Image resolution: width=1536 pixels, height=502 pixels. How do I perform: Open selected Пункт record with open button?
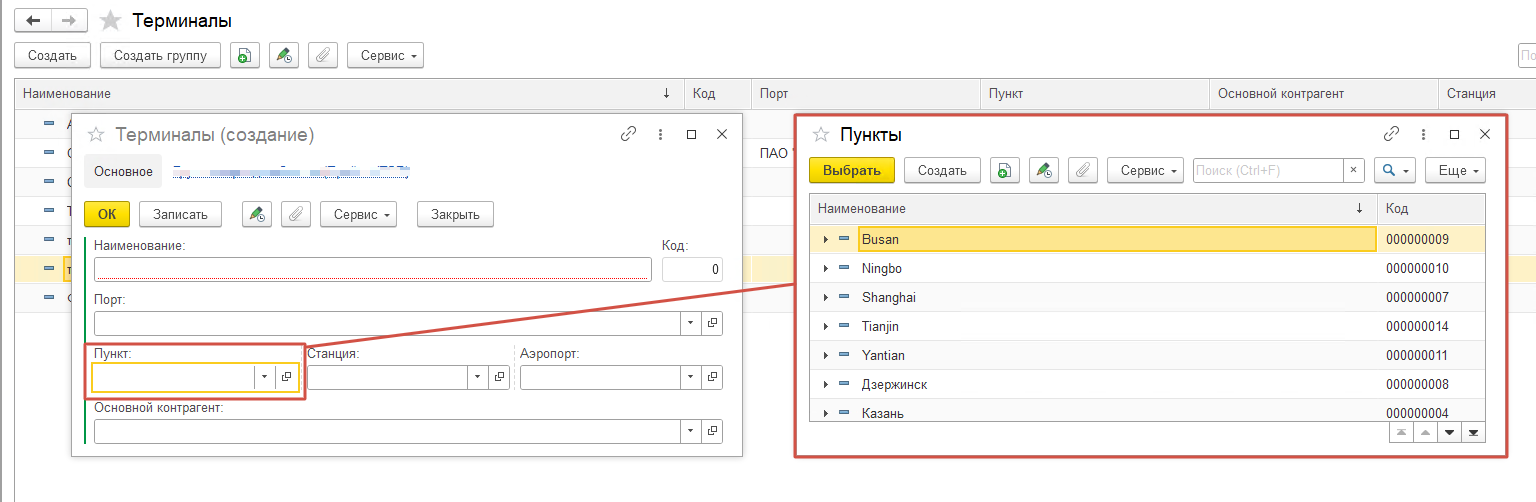coord(286,377)
